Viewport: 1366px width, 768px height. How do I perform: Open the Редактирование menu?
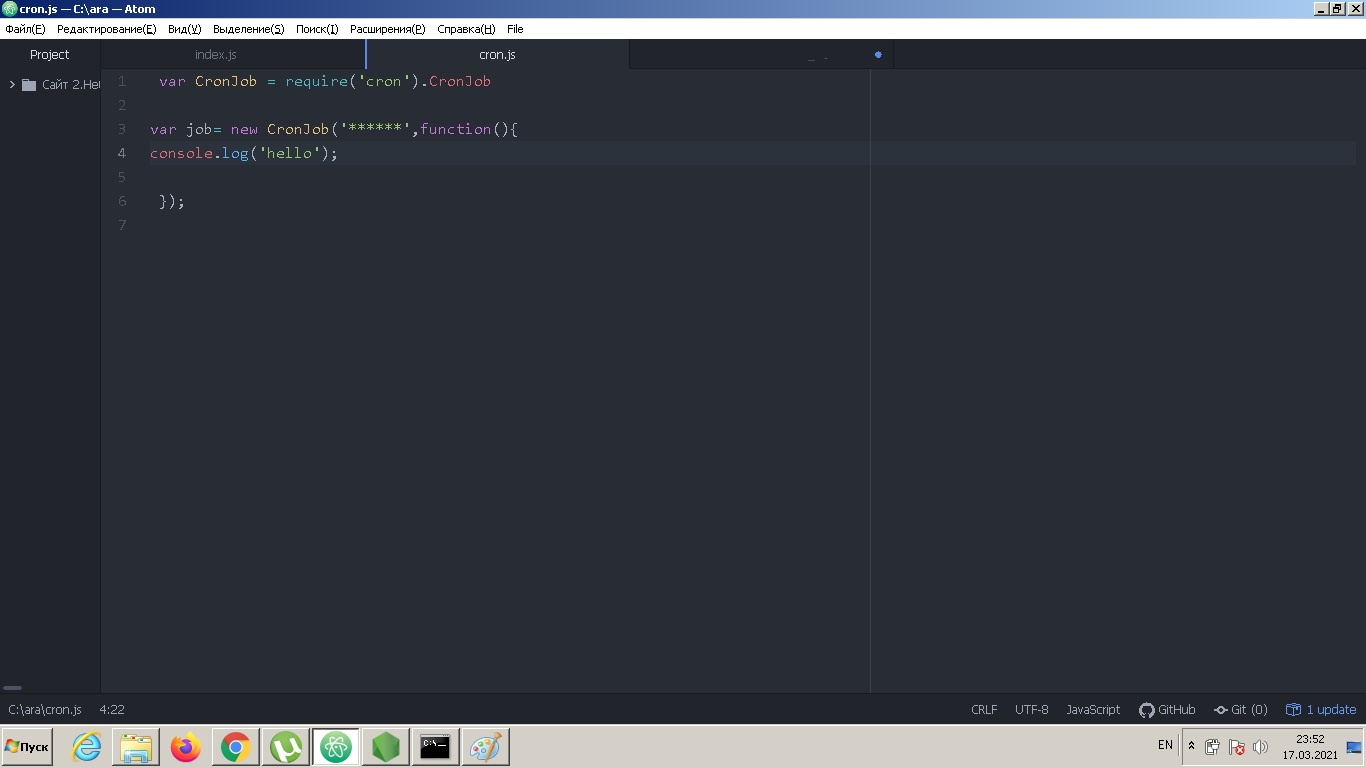coord(106,29)
